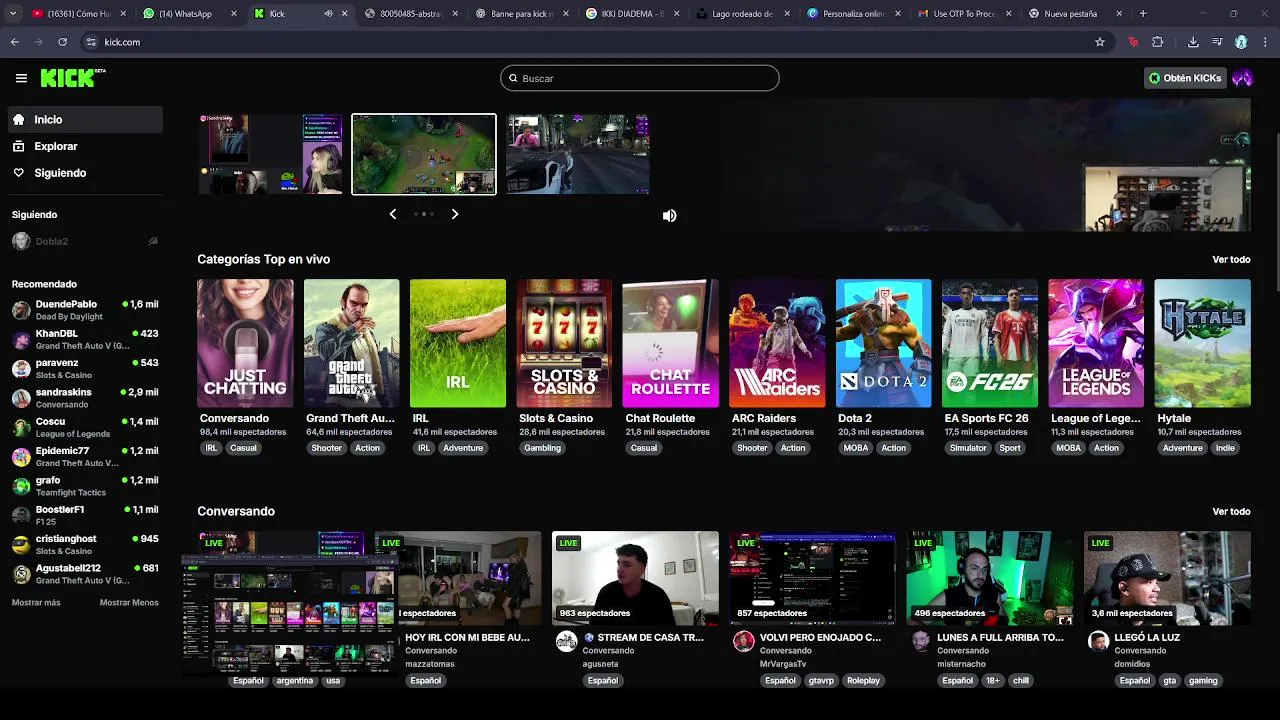Open the IRL grass category card
The image size is (1280, 720).
click(x=458, y=343)
